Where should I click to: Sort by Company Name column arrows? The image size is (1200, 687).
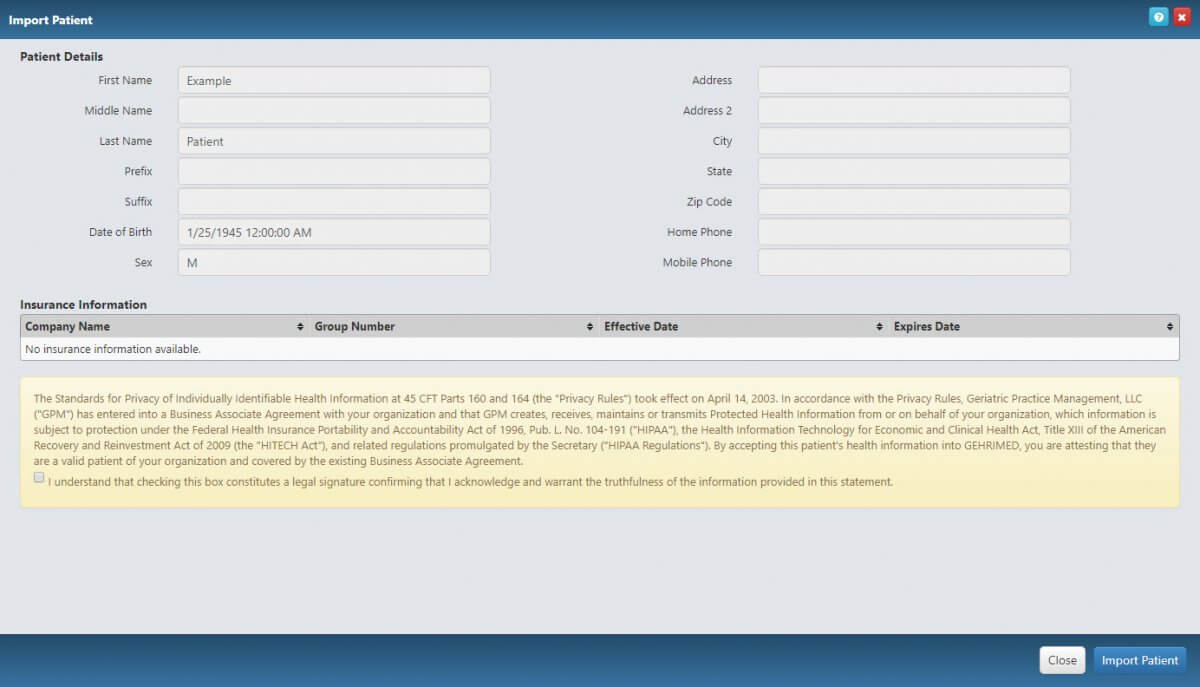(300, 327)
